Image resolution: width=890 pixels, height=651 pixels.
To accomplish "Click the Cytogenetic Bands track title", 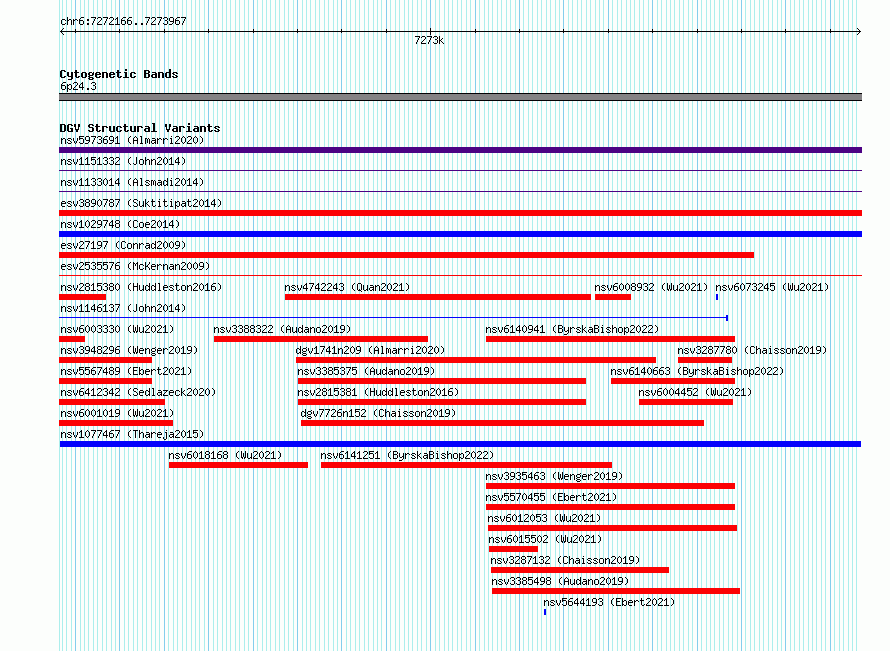I will pyautogui.click(x=119, y=74).
